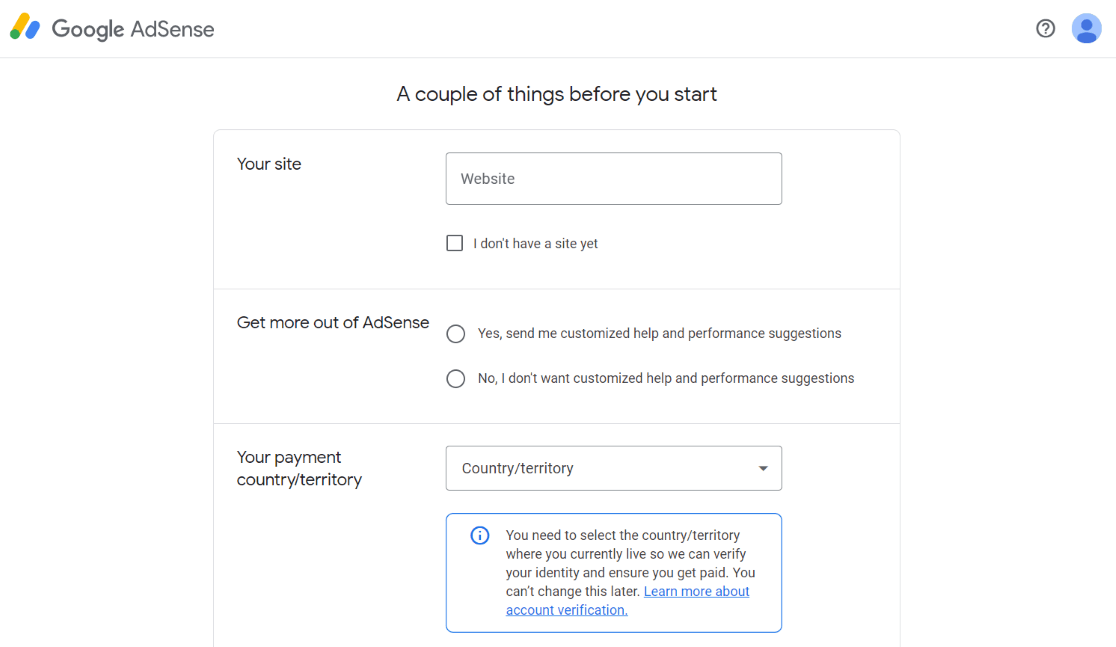Select "Yes, send me customized help and performance suggestions"

(456, 333)
